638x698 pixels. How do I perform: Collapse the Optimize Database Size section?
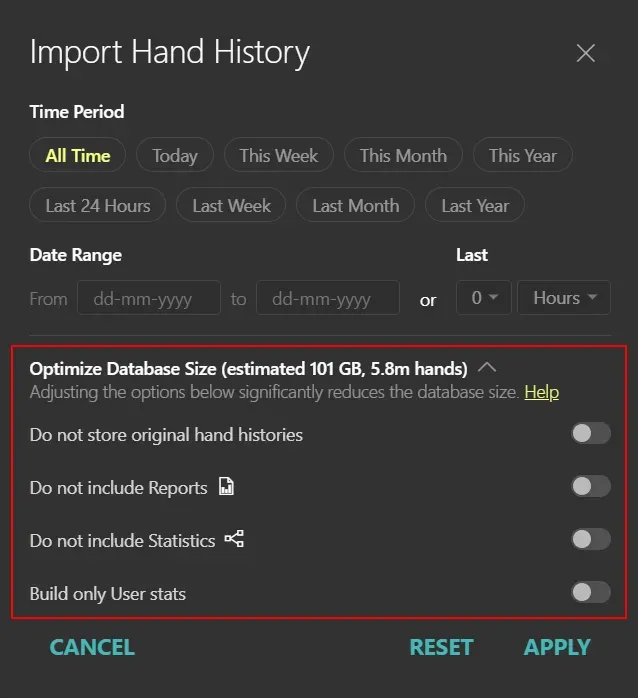point(486,368)
